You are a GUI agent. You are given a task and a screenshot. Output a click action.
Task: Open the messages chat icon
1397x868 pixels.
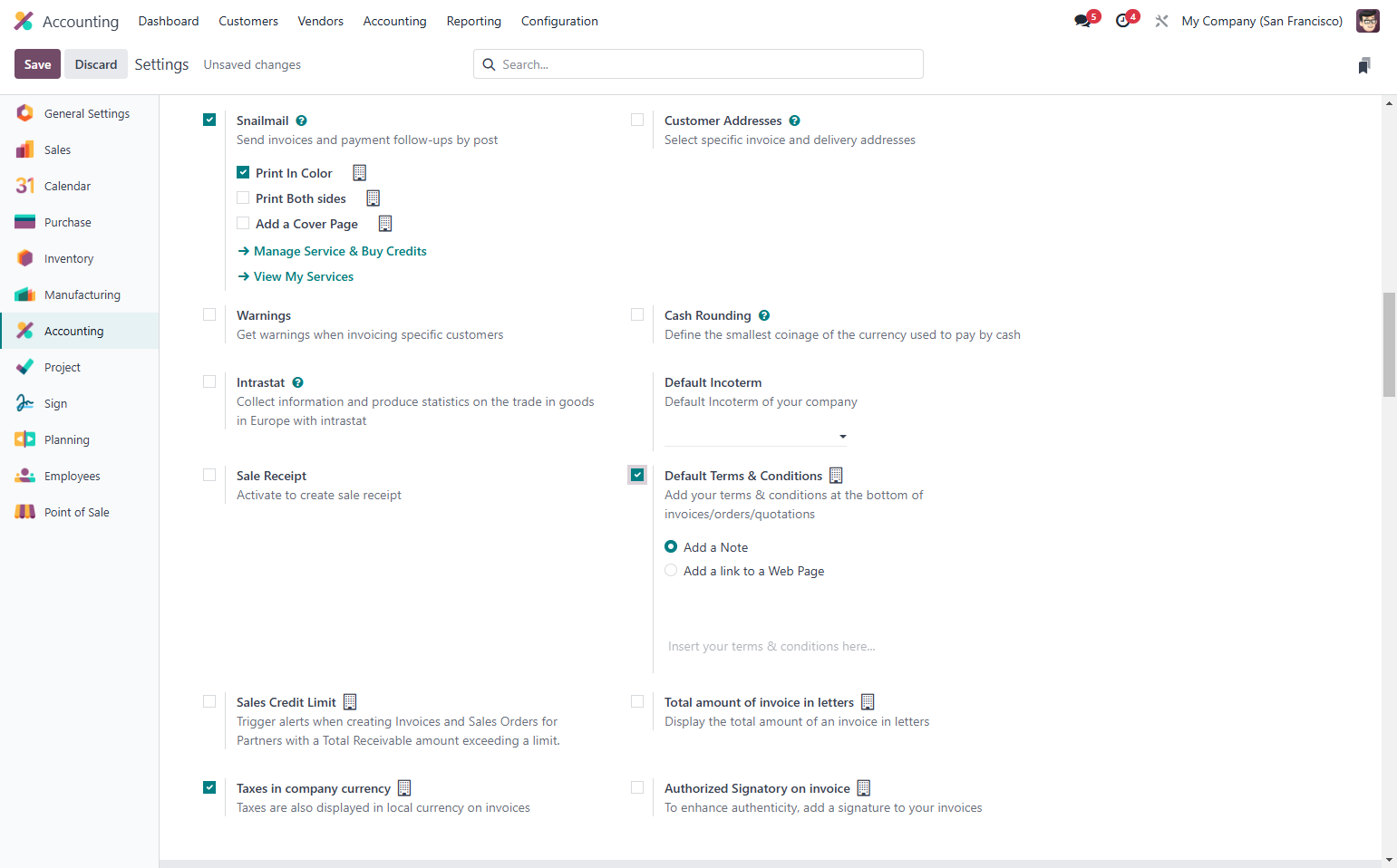[1083, 21]
